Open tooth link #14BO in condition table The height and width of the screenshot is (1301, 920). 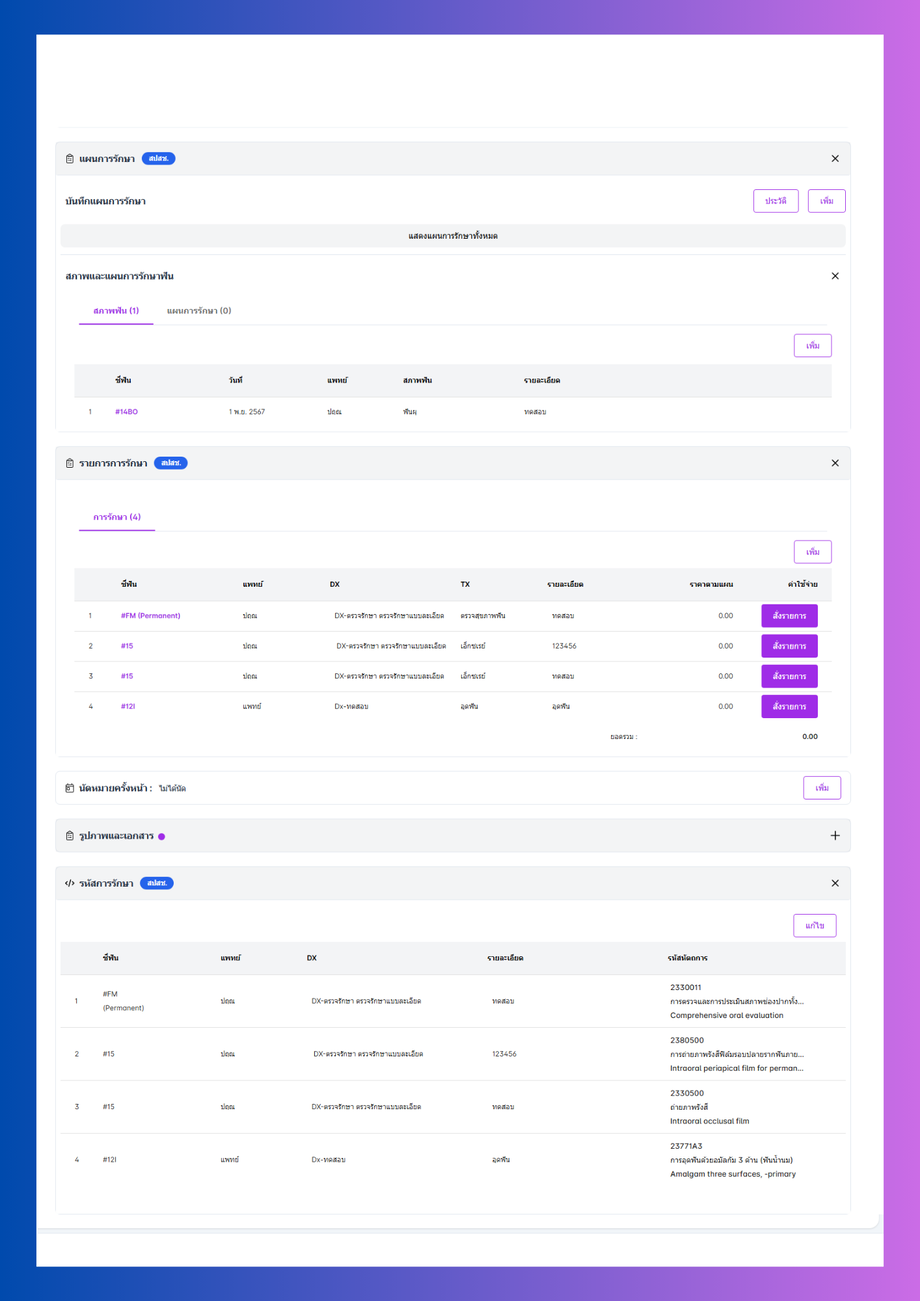126,412
